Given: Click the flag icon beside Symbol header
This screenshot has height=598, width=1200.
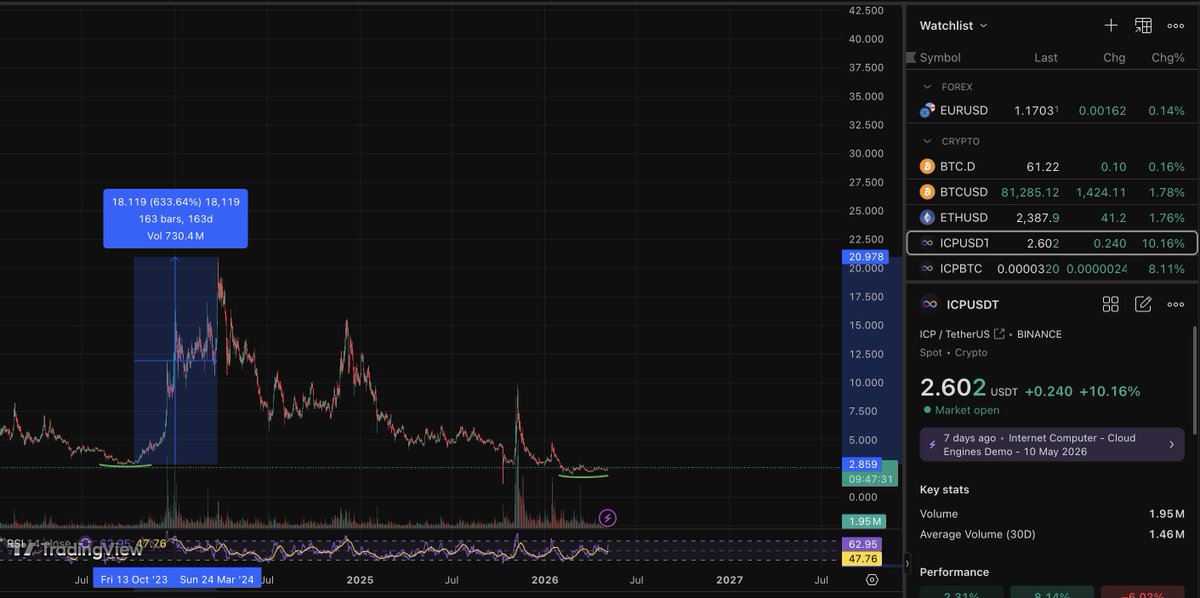Looking at the screenshot, I should coord(911,58).
